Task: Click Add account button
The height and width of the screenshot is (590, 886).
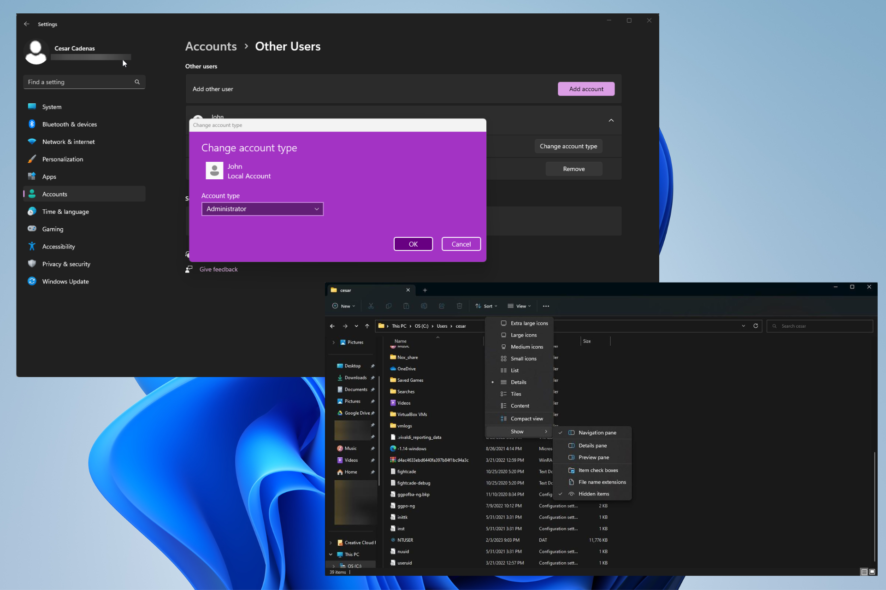Action: pyautogui.click(x=586, y=89)
